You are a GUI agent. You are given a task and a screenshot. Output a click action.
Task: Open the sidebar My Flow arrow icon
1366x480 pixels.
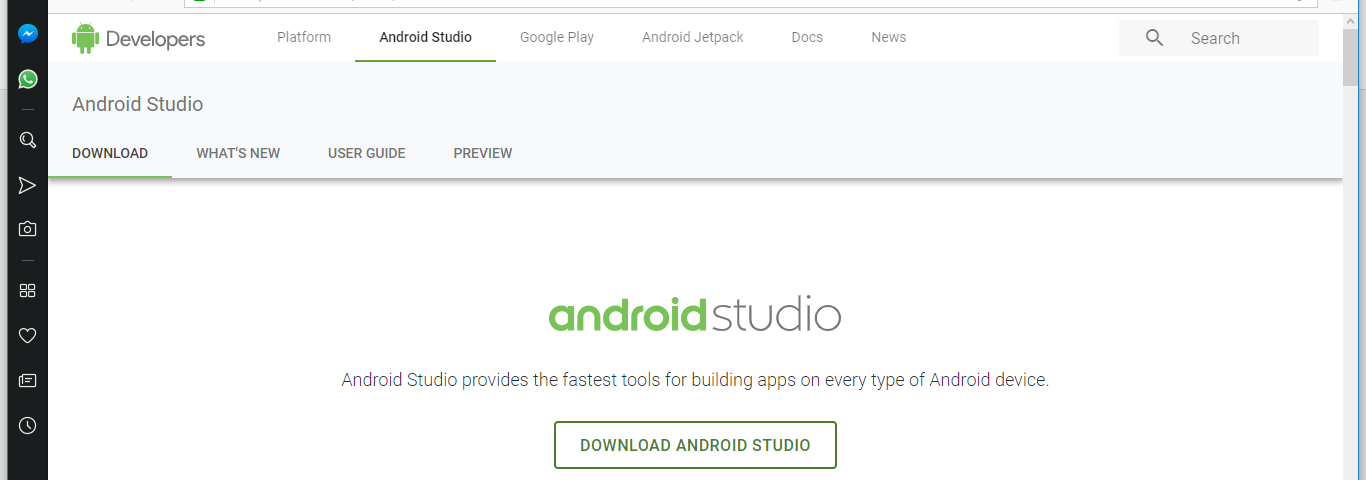28,185
